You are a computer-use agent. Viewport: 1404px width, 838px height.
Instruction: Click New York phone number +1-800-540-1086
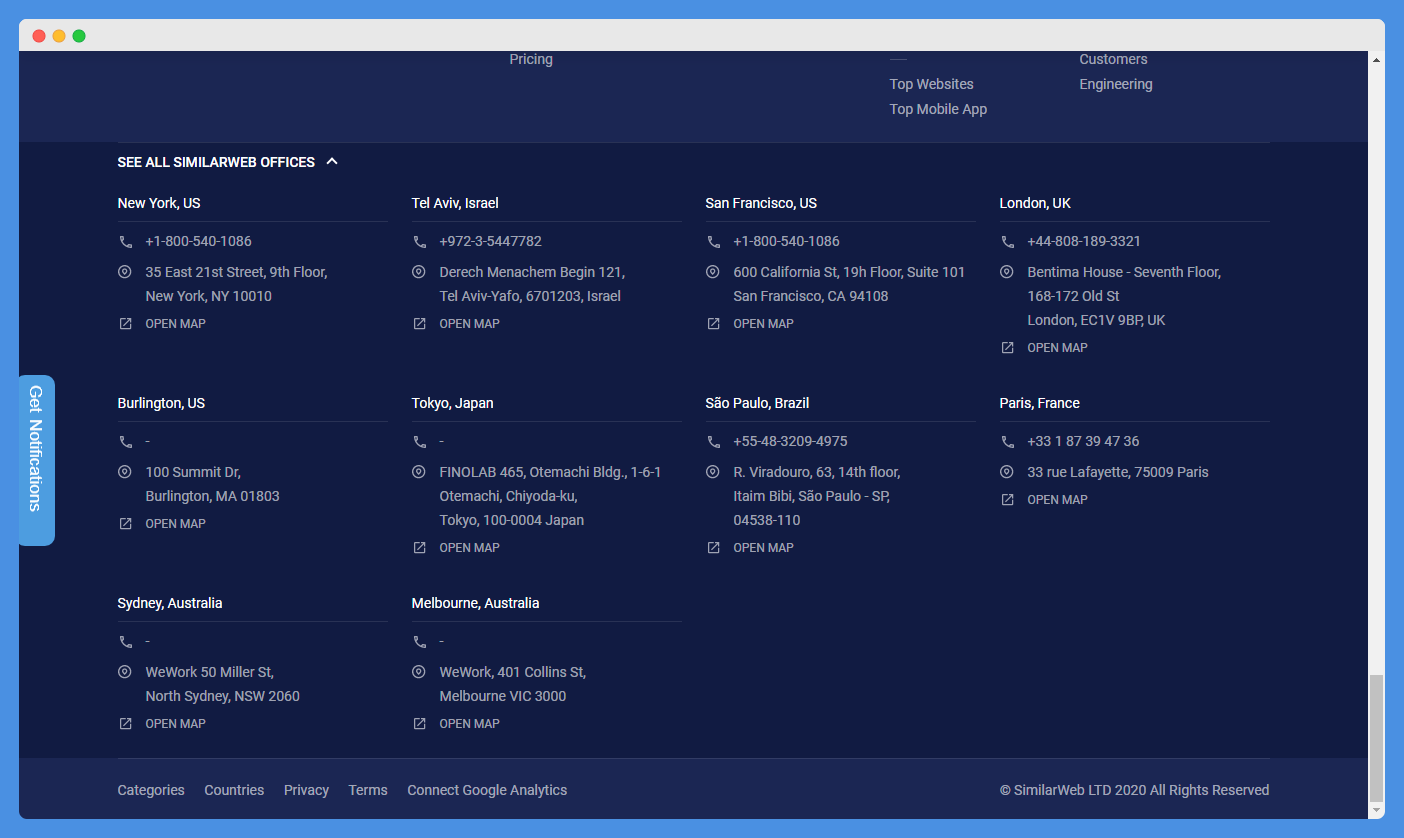click(x=198, y=241)
